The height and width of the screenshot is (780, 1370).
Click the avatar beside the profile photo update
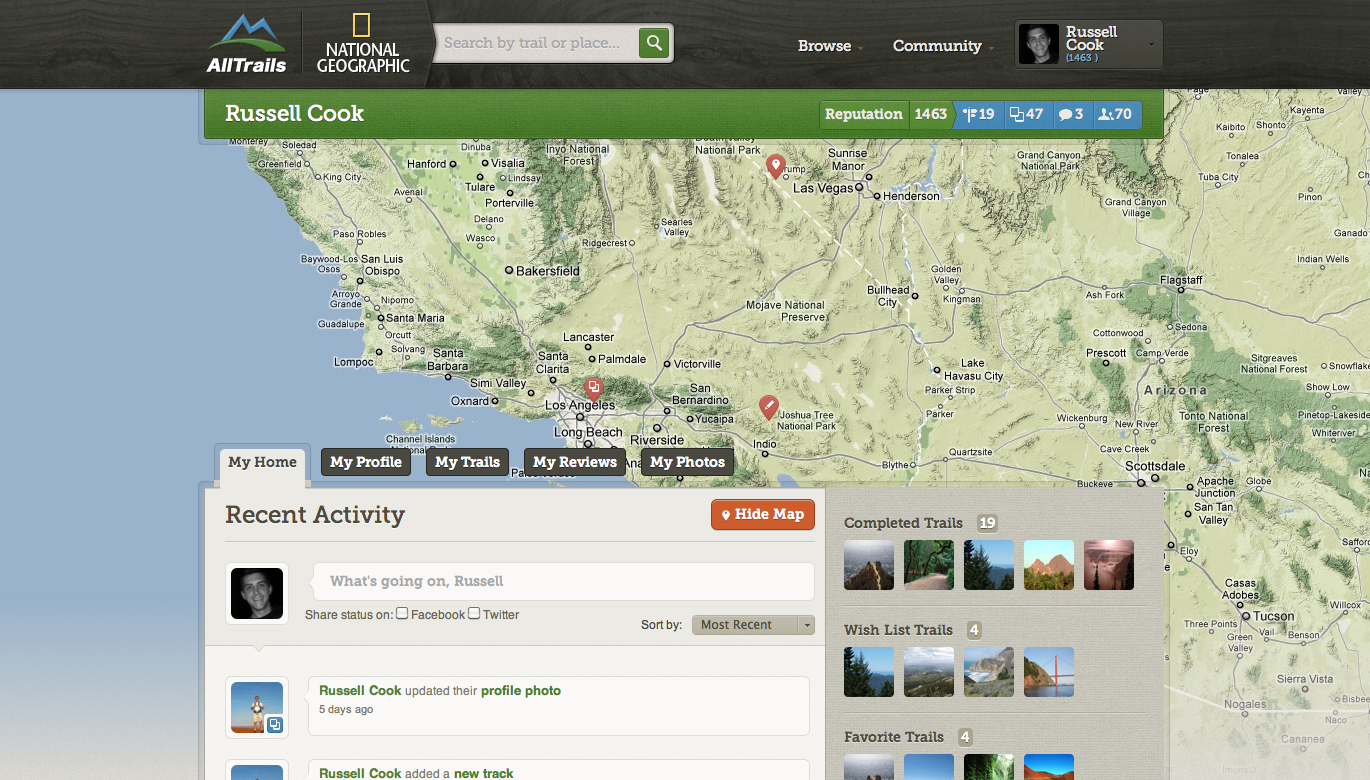pyautogui.click(x=257, y=708)
